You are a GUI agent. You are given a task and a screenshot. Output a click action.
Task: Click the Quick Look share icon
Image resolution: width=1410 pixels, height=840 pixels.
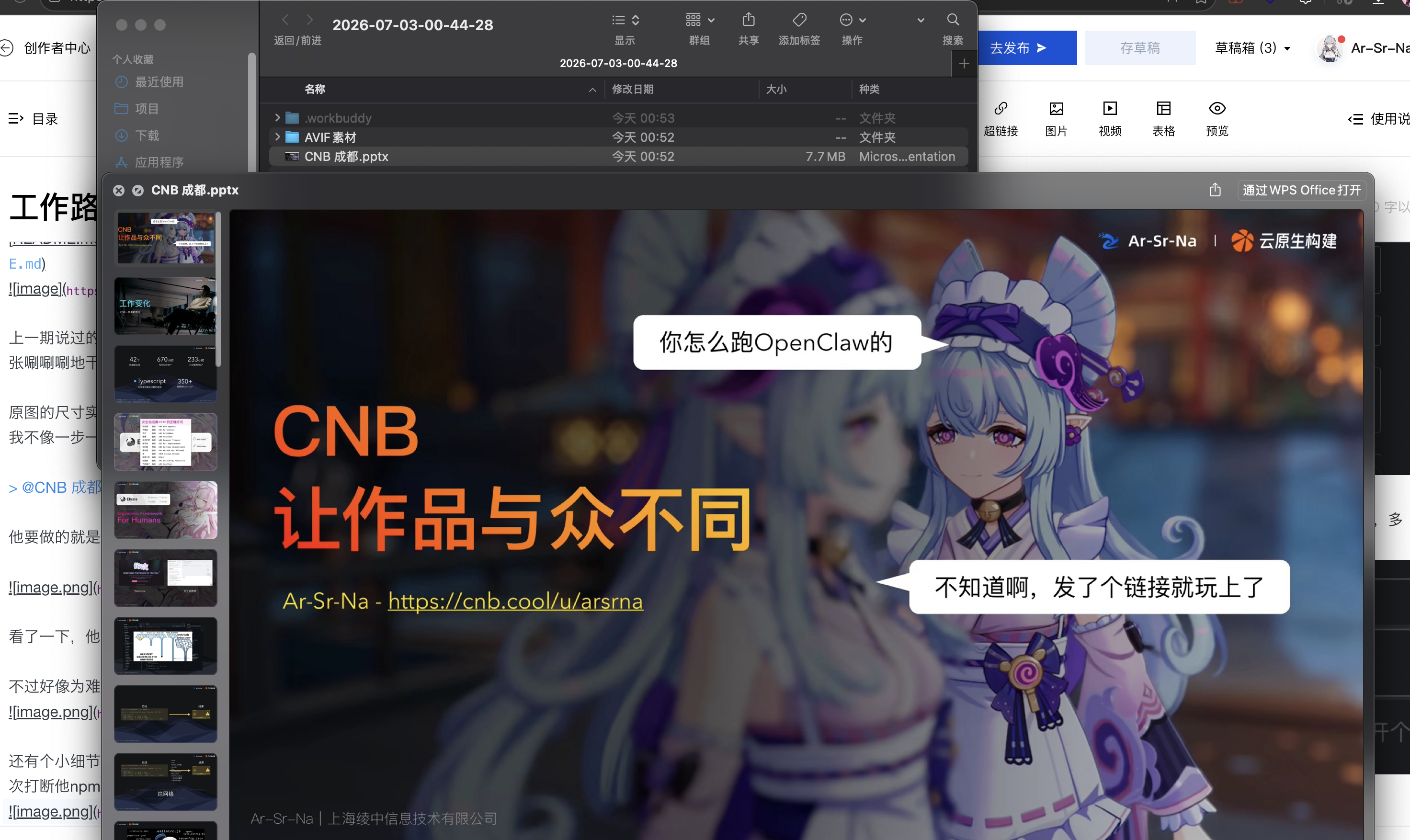(x=1215, y=190)
